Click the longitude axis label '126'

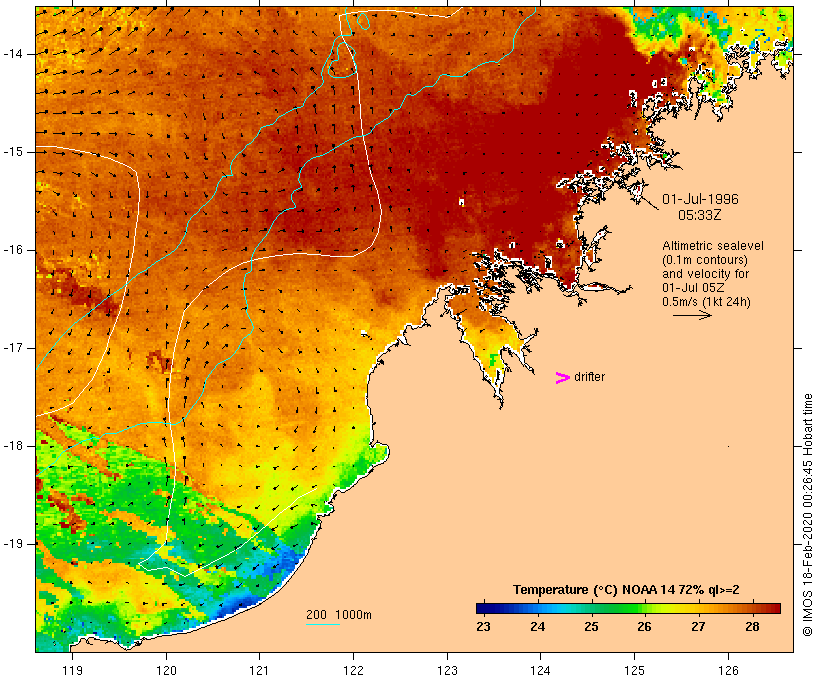tap(728, 671)
